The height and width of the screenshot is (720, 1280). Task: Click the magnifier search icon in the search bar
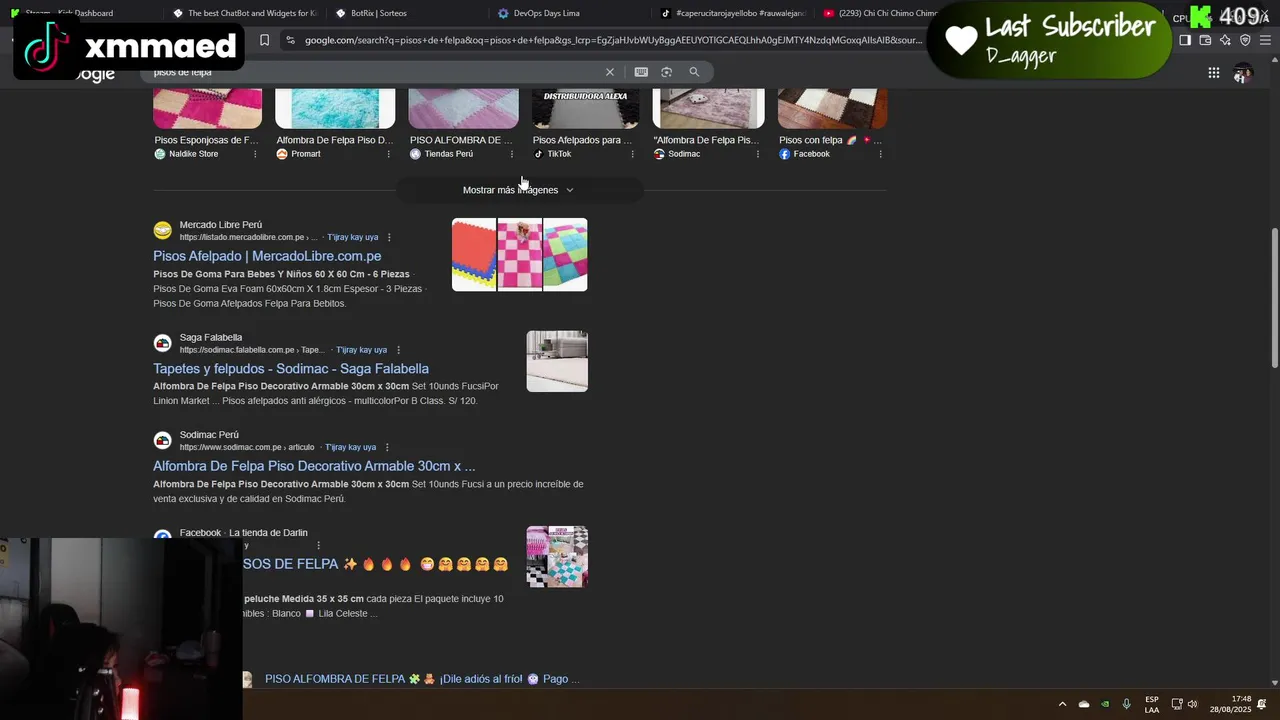tap(694, 72)
